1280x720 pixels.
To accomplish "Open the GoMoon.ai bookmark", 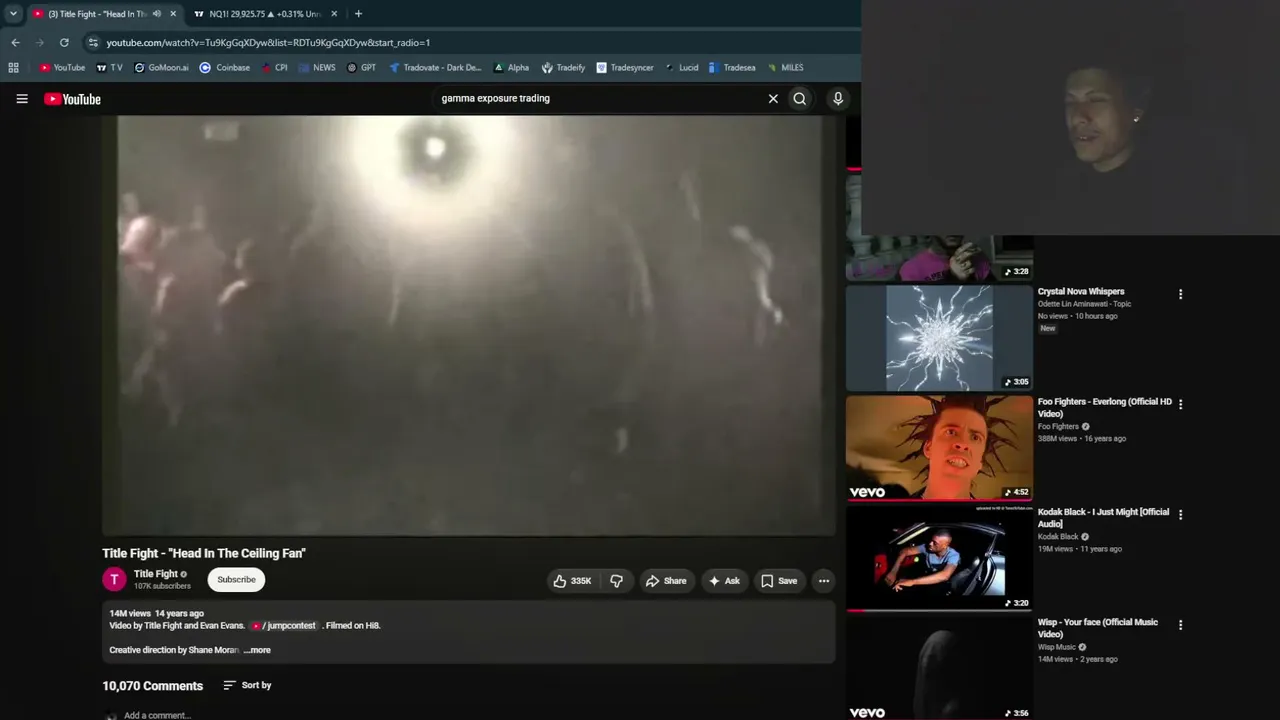I will click(161, 68).
